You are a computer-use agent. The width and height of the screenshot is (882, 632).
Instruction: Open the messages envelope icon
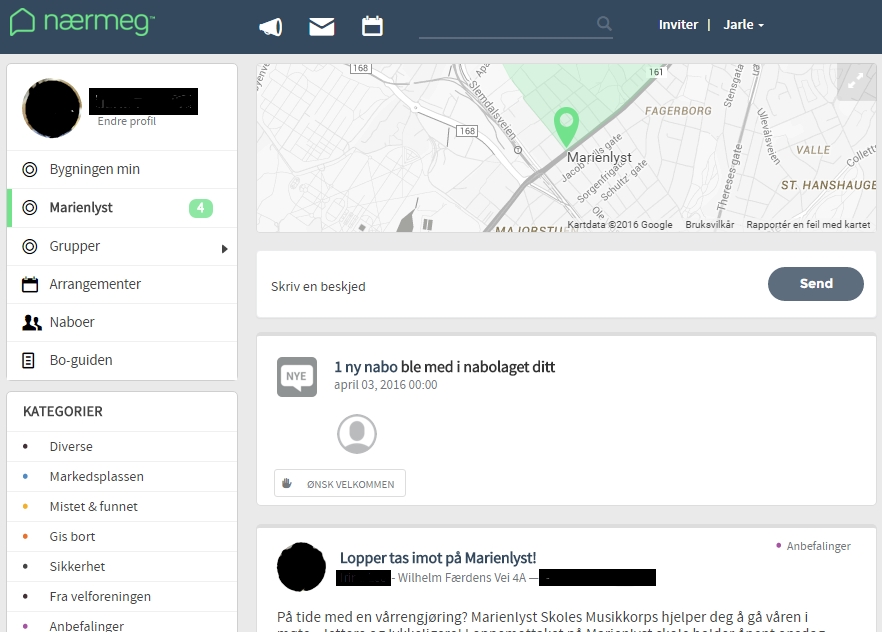322,27
